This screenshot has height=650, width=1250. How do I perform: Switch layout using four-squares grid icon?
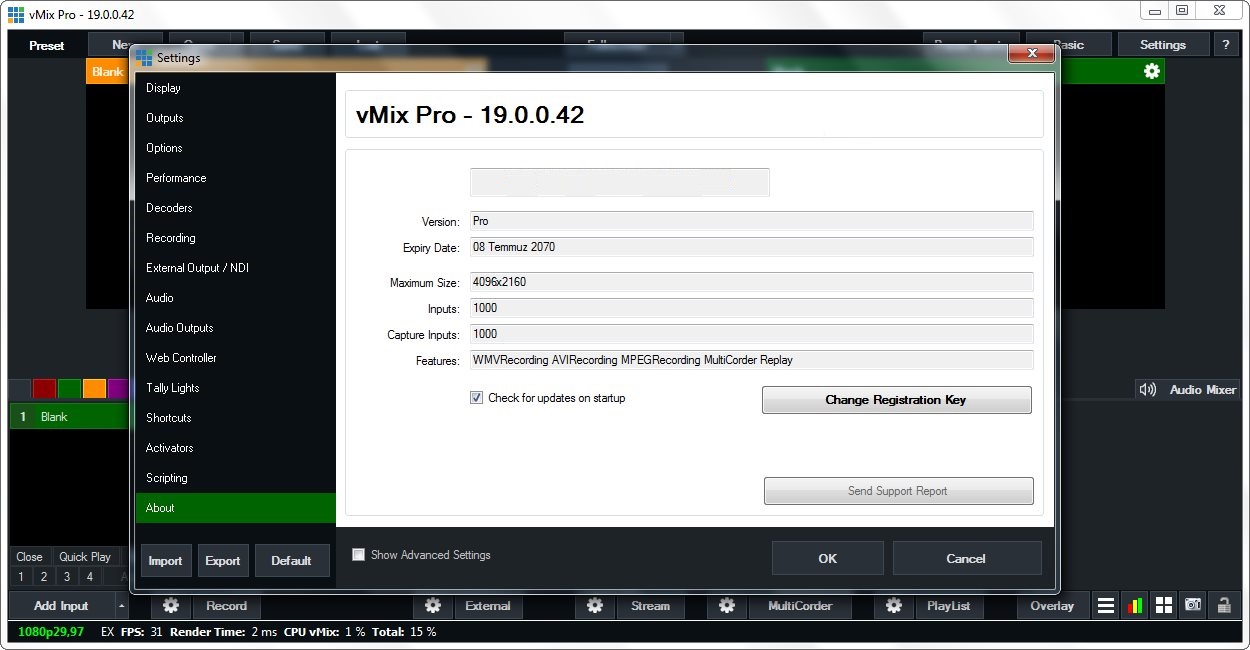1164,606
